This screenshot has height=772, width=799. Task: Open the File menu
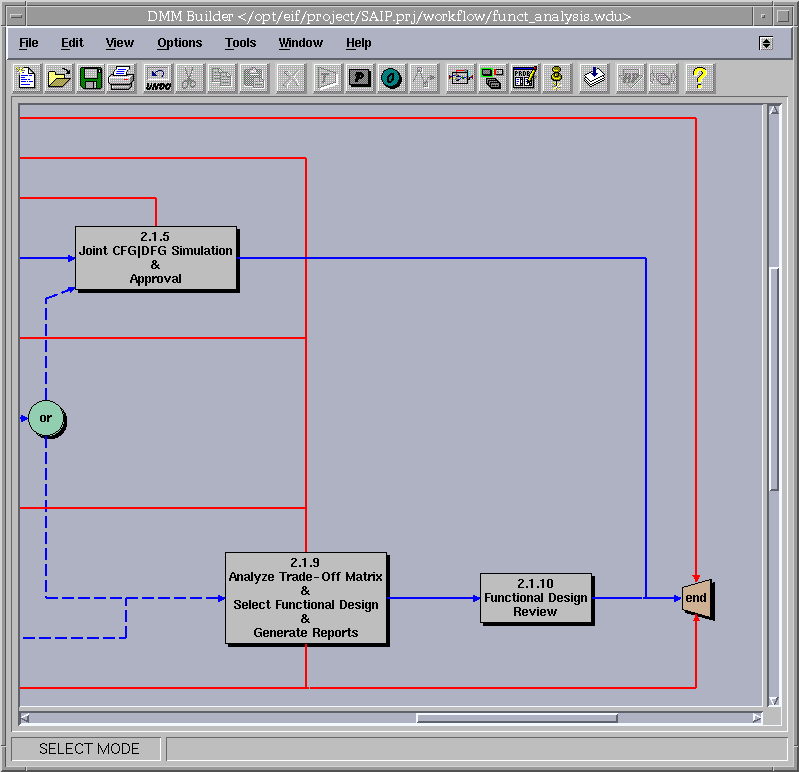28,43
